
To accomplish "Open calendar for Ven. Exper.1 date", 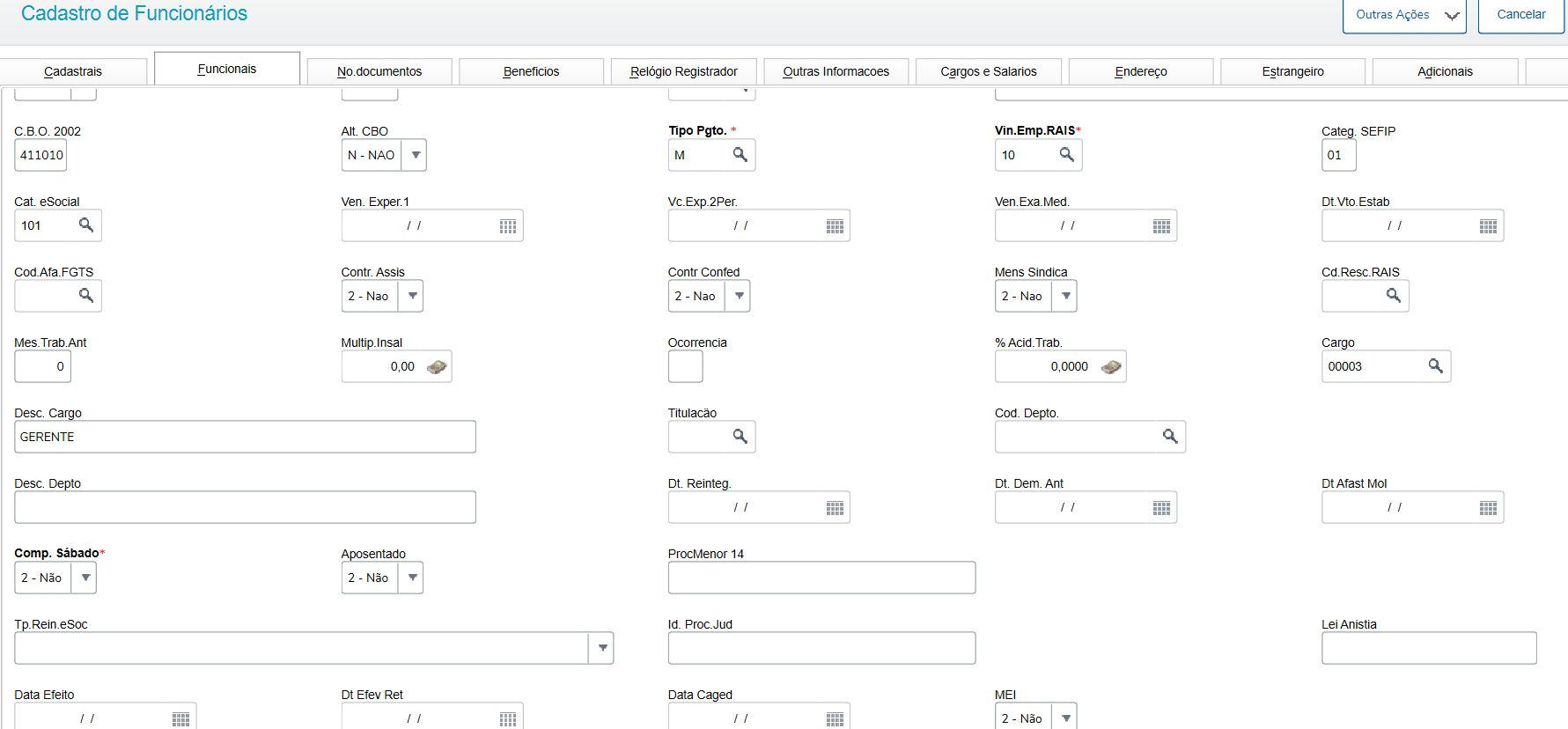I will coord(508,226).
